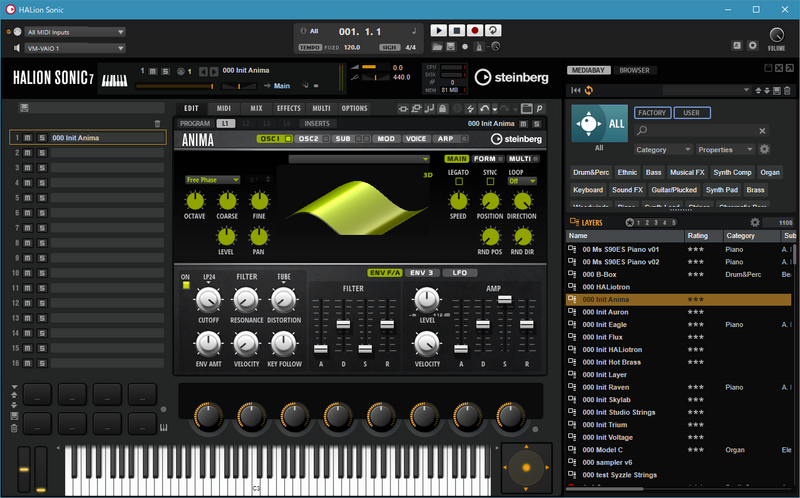Click the FACTORY filter button

[652, 113]
